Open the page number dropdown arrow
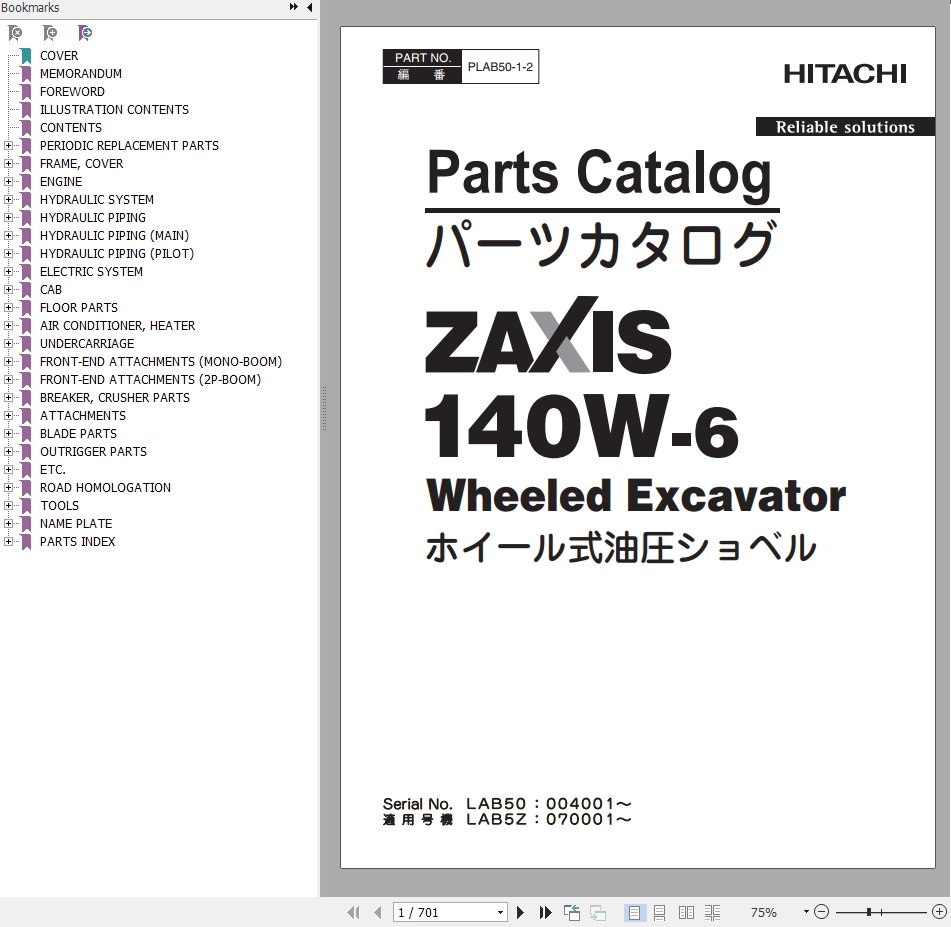 click(x=500, y=912)
